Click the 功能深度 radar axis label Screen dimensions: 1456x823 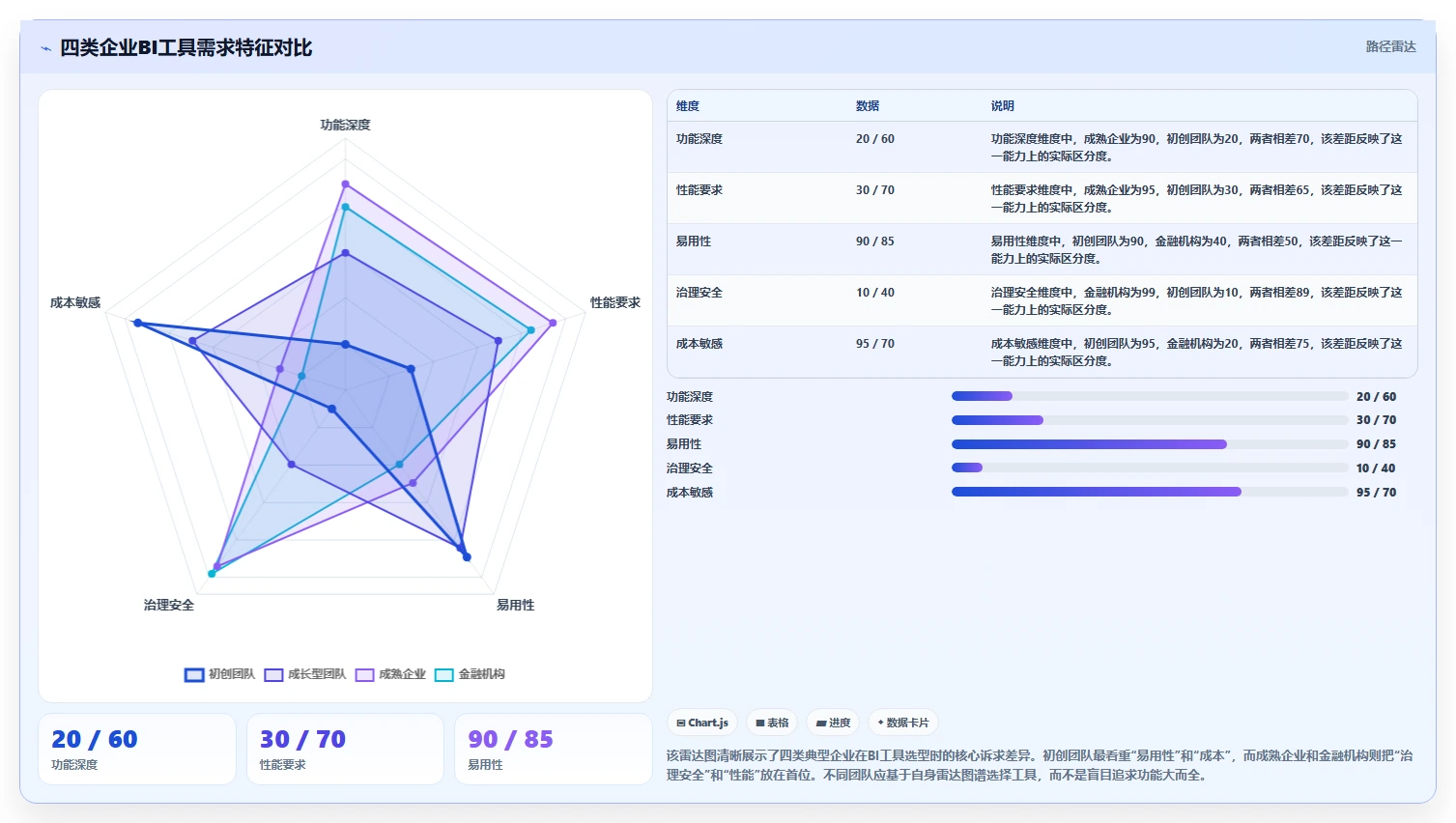345,125
